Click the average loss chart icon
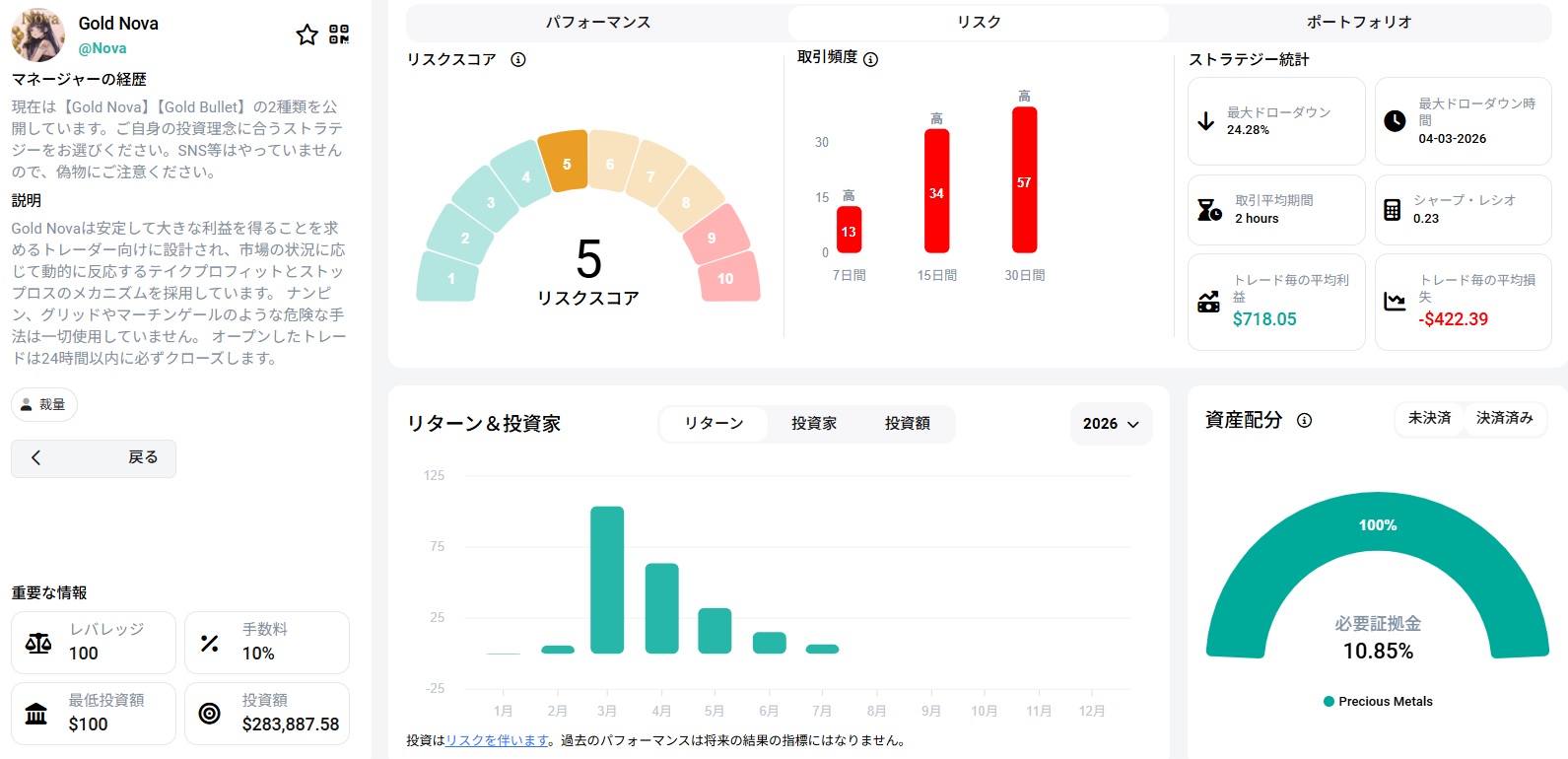Screen dimensions: 1568x759 tap(1395, 302)
